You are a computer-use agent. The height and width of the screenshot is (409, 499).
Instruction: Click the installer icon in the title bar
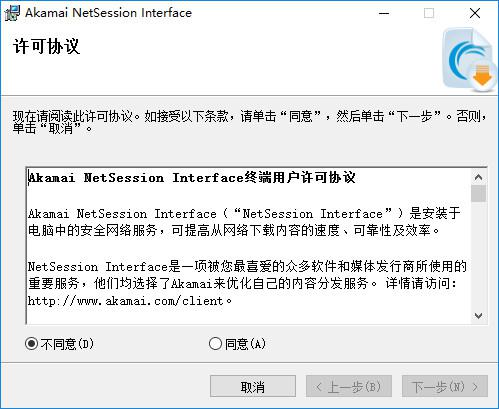(12, 13)
